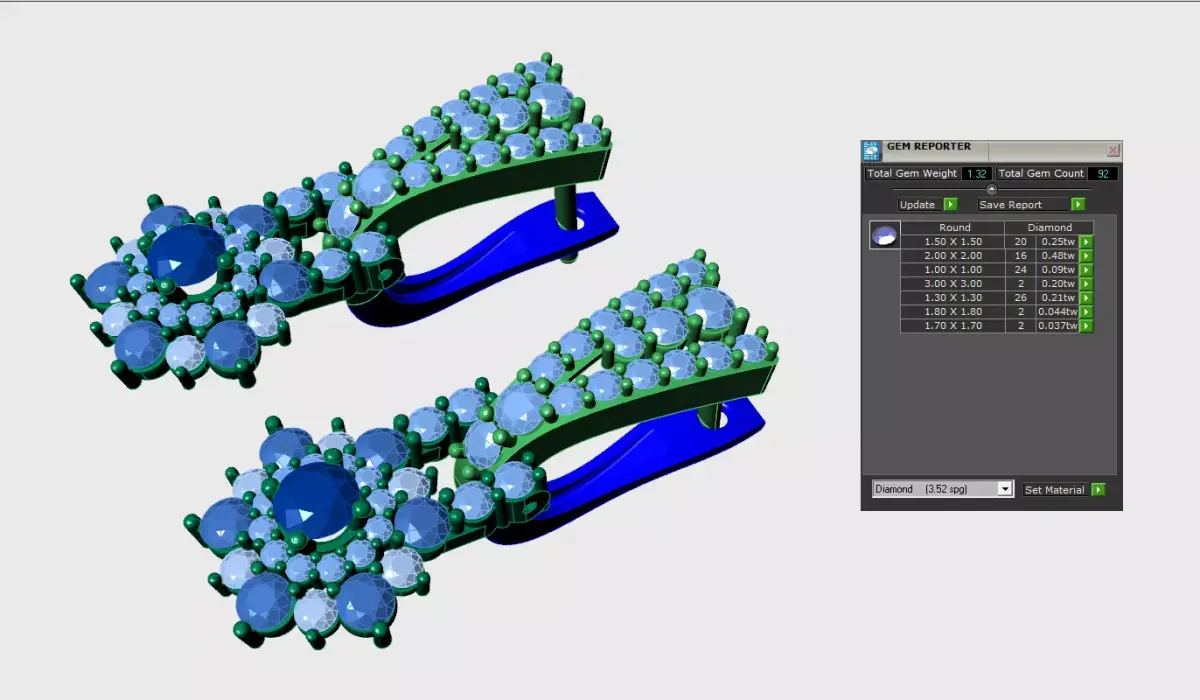Click the count cell showing 20
Viewport: 1200px width, 700px height.
(1021, 241)
